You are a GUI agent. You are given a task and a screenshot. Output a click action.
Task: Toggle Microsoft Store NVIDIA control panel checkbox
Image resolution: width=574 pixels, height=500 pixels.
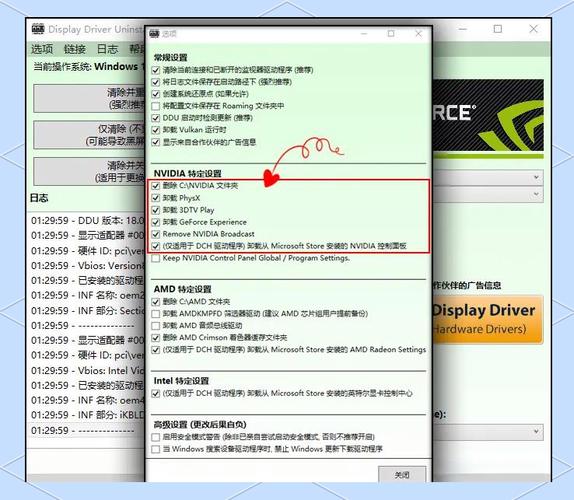(x=156, y=246)
